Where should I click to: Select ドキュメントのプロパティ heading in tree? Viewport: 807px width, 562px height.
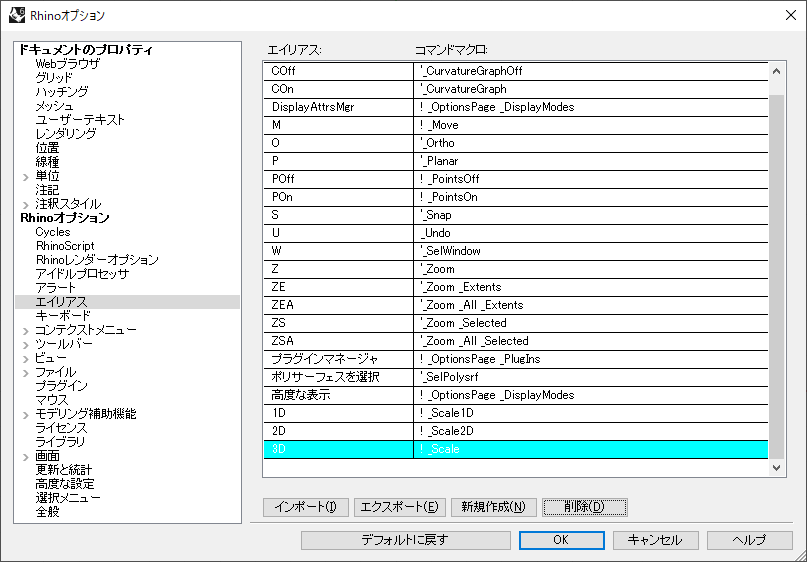(x=86, y=50)
